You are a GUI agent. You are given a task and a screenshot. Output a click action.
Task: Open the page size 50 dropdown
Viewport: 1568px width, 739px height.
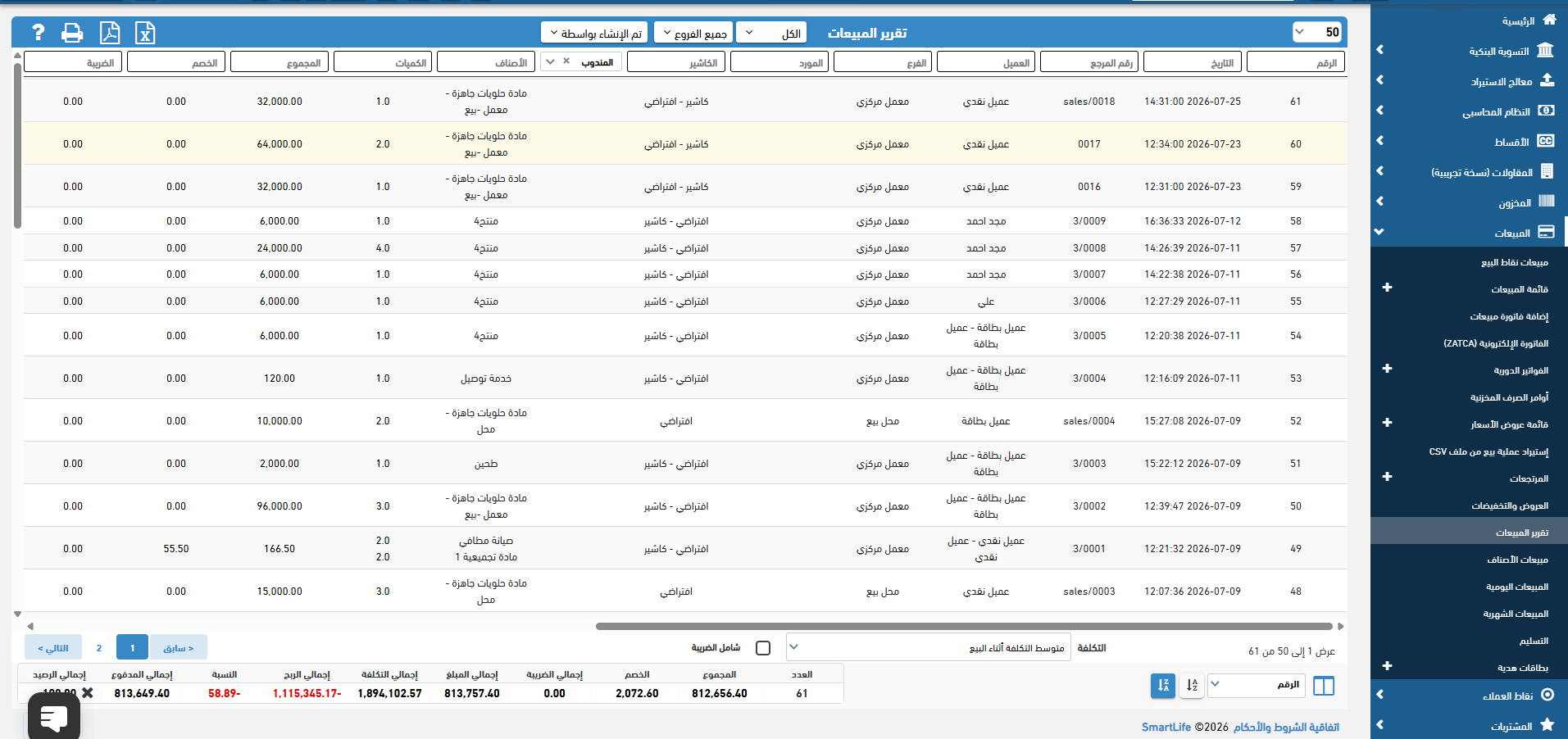[1316, 32]
